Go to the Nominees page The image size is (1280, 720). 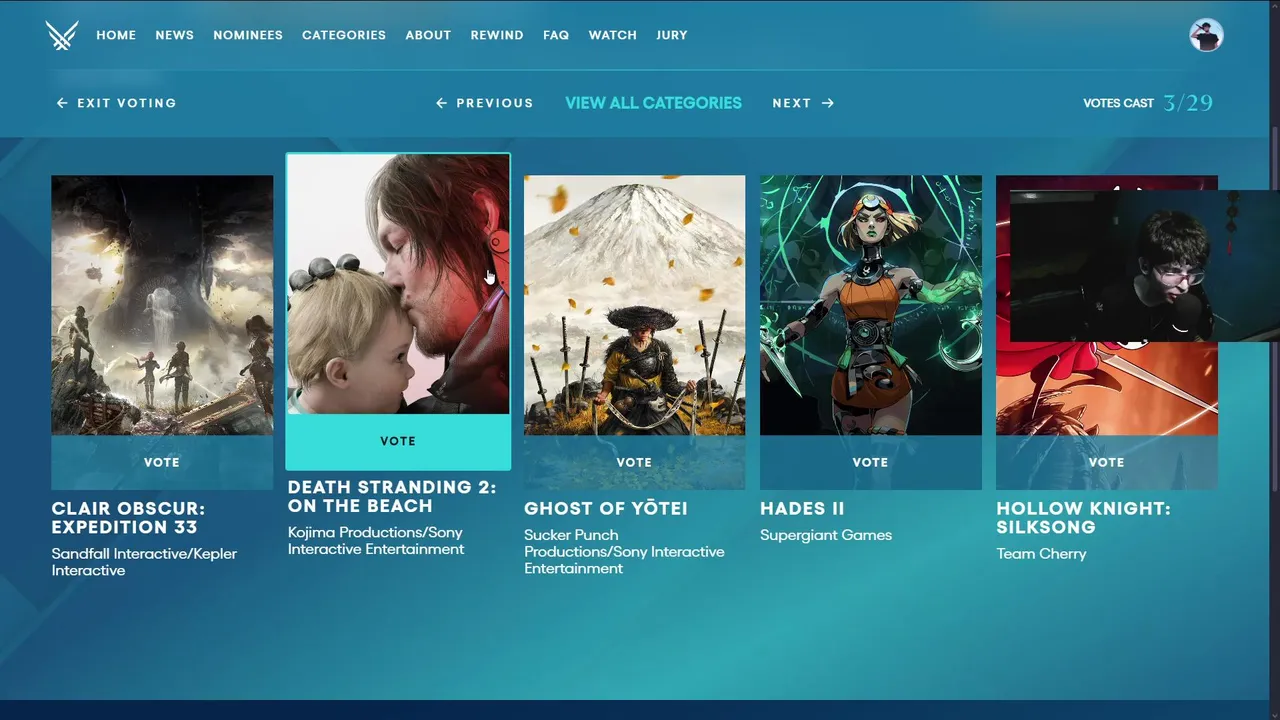click(248, 35)
